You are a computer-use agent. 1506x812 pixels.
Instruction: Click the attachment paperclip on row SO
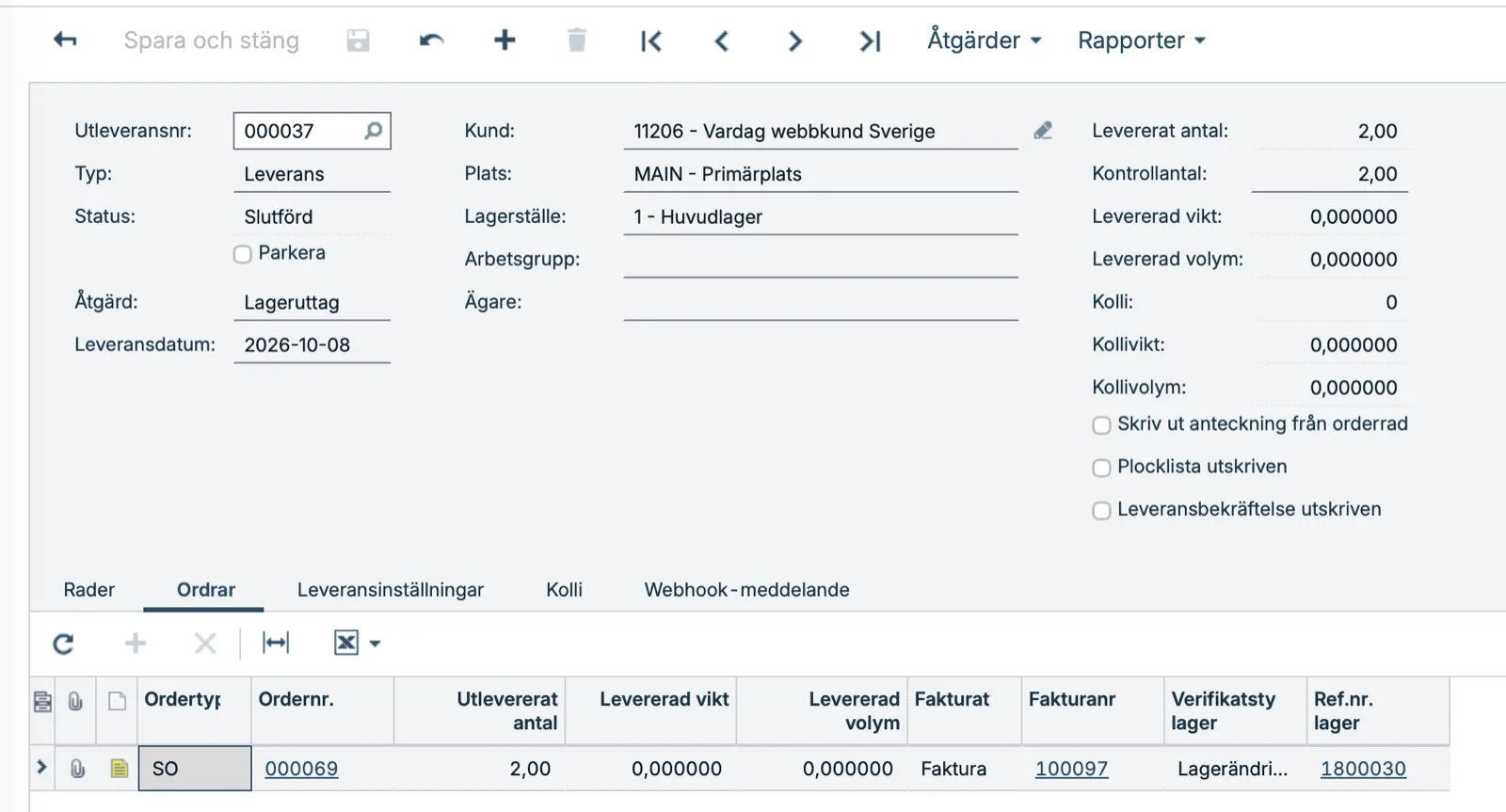(x=77, y=769)
